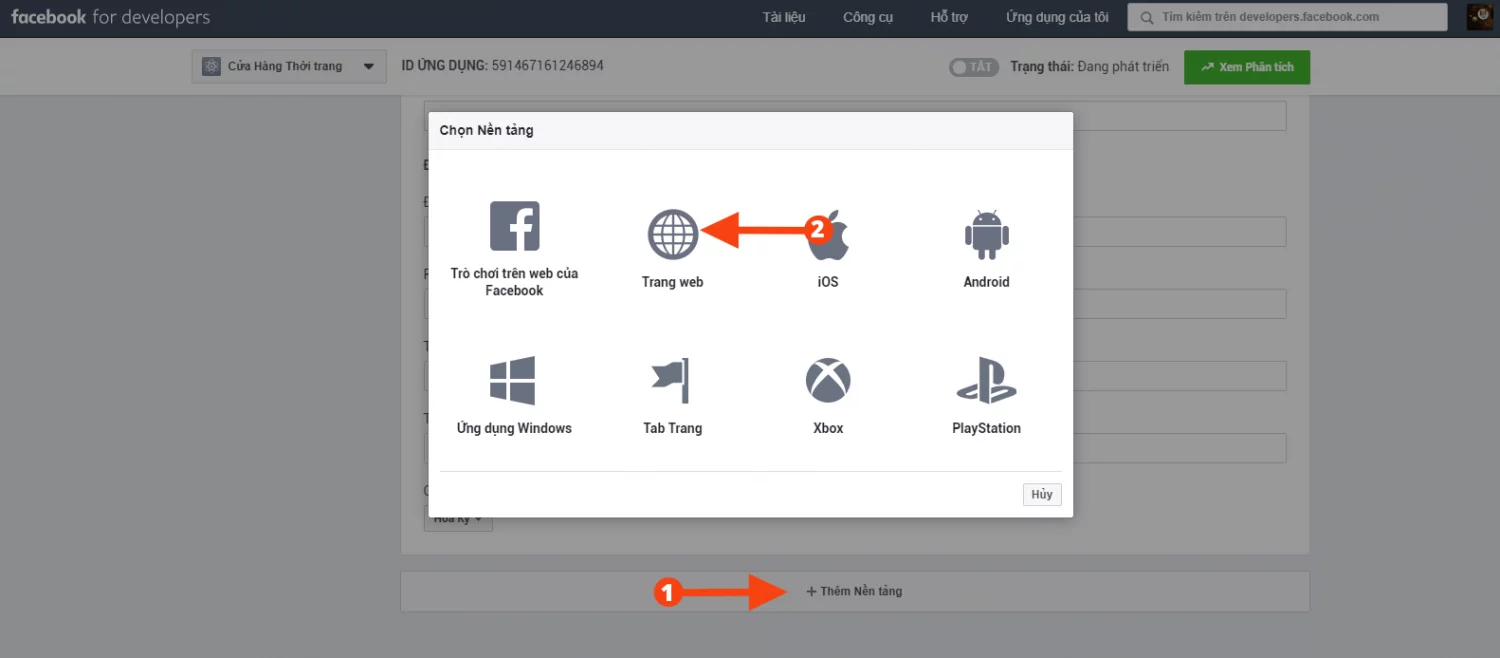
Task: Pick the Android robot platform icon
Action: tap(986, 233)
